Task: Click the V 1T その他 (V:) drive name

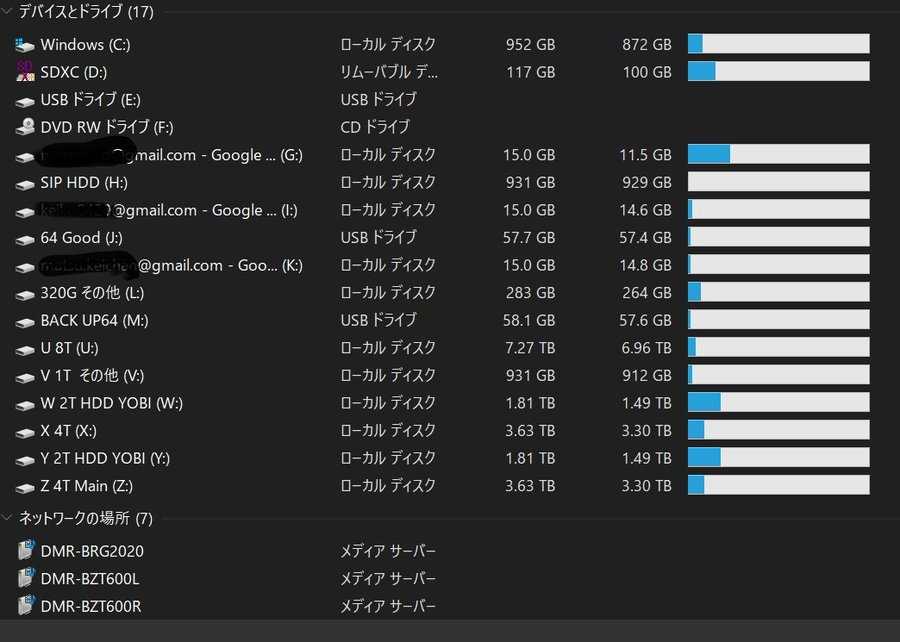Action: tap(92, 376)
